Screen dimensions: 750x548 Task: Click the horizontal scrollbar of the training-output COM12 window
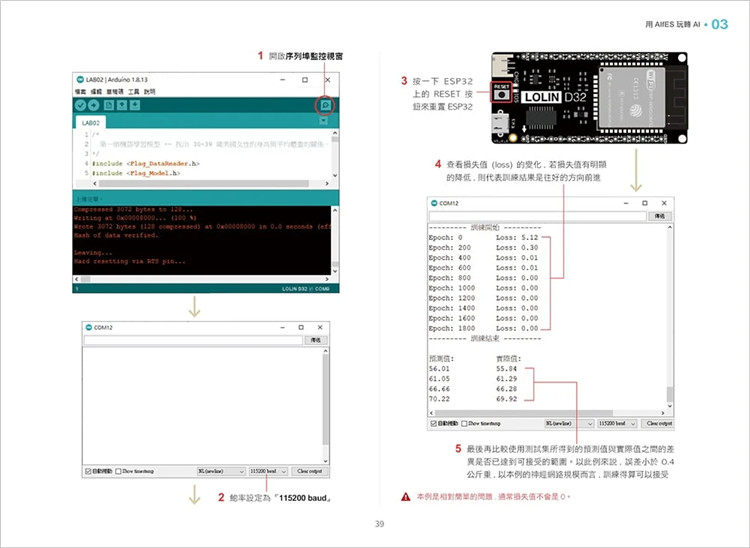click(548, 412)
